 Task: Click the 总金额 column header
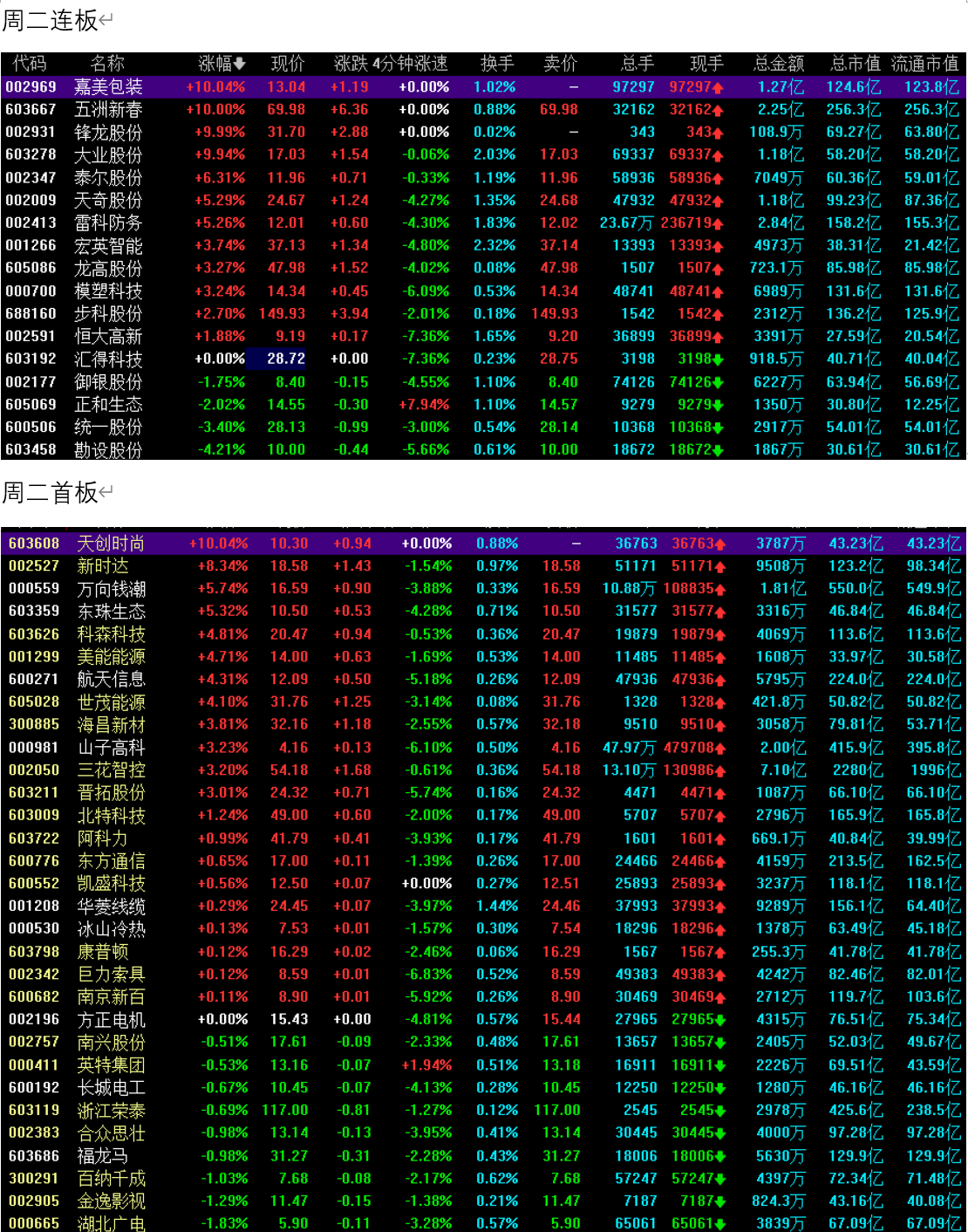[x=779, y=64]
